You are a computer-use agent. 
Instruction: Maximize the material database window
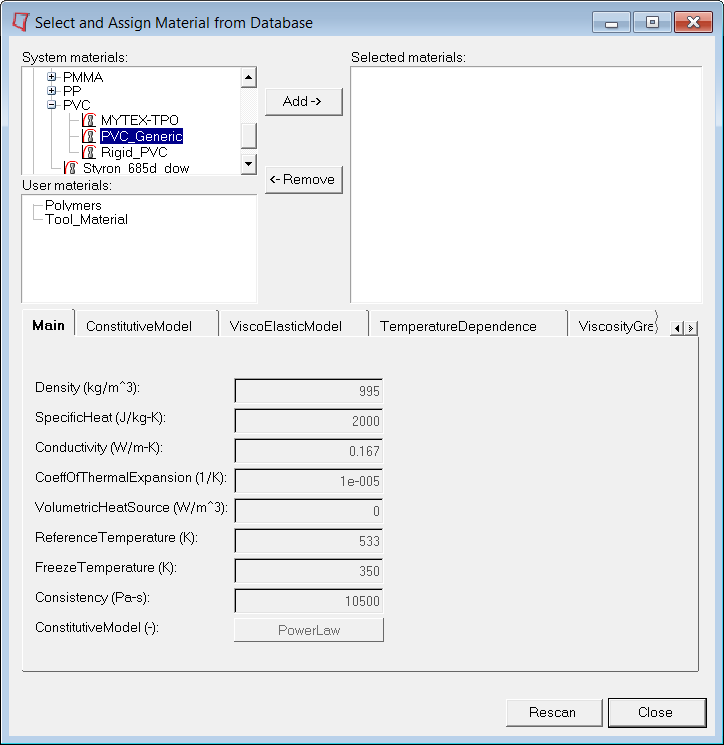(x=652, y=22)
